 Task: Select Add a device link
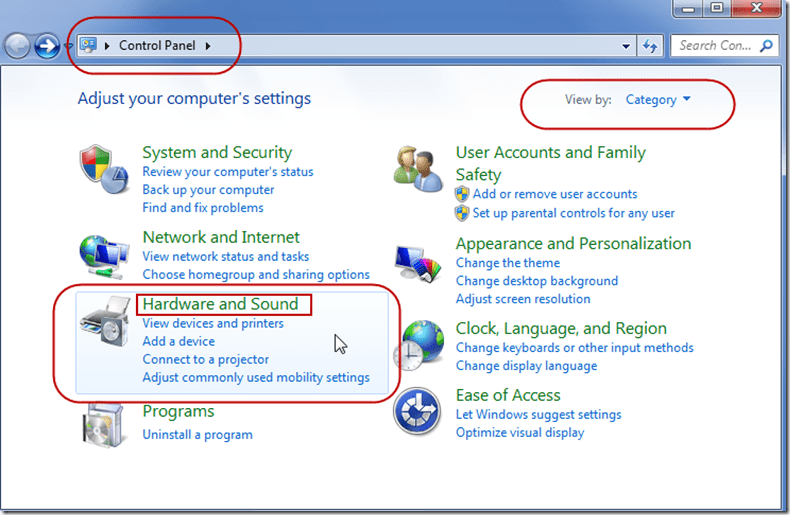click(178, 342)
